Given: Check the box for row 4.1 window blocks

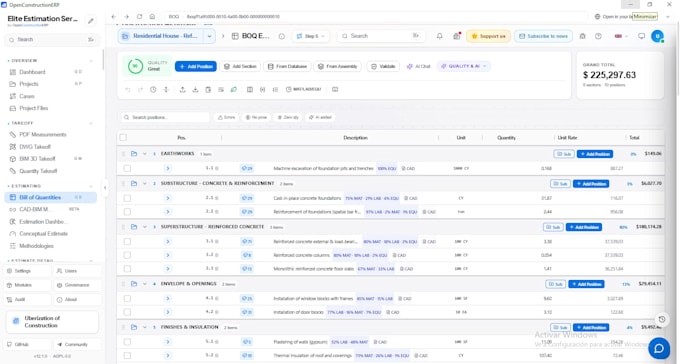Looking at the screenshot, I should click(x=127, y=298).
